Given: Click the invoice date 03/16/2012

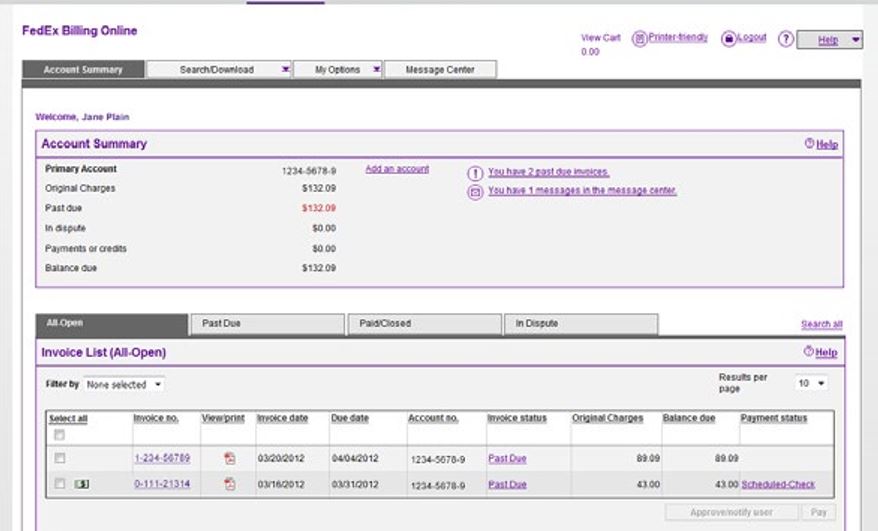Looking at the screenshot, I should coord(281,484).
